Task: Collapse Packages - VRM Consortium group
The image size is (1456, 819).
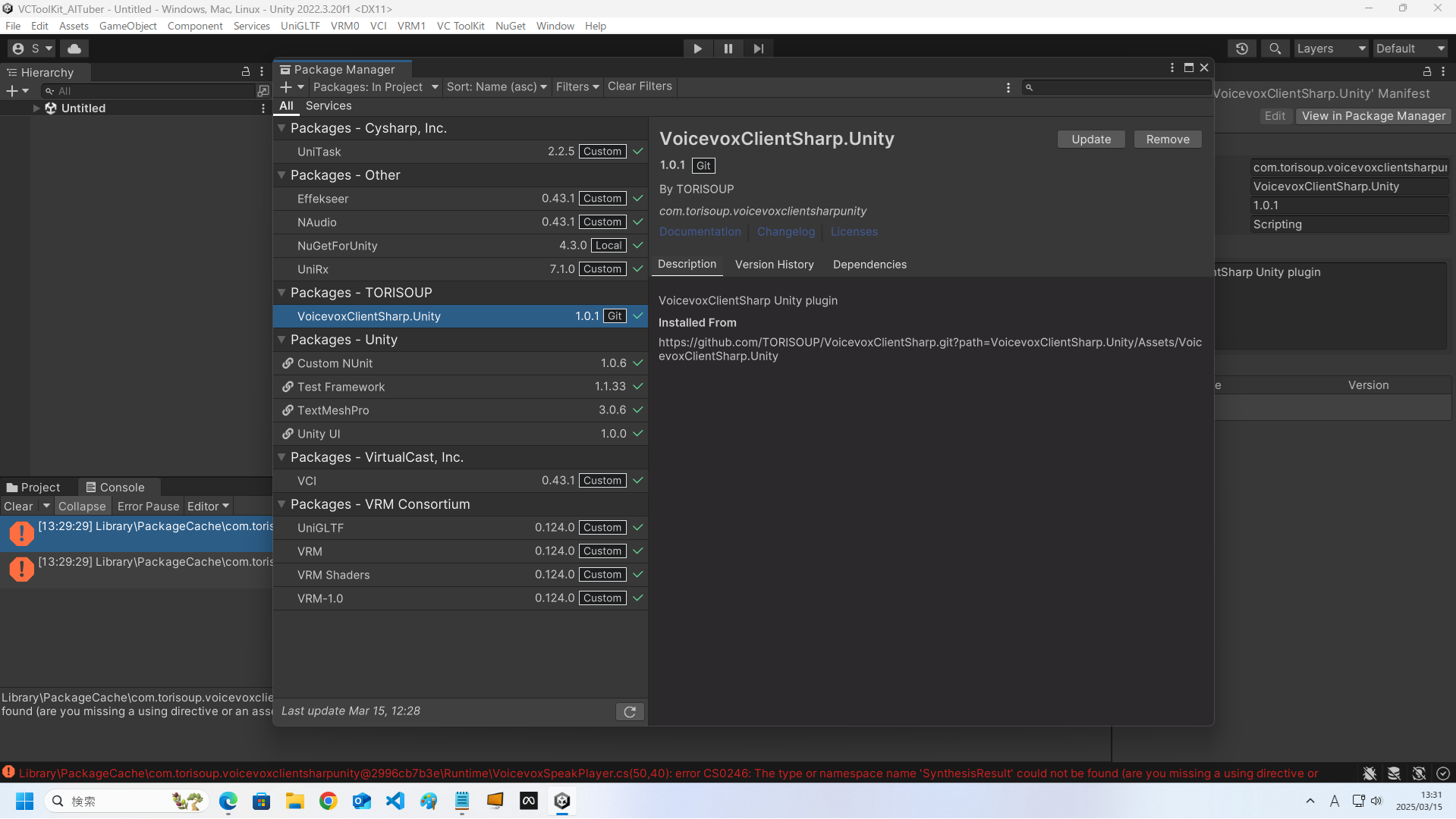Action: tap(281, 504)
